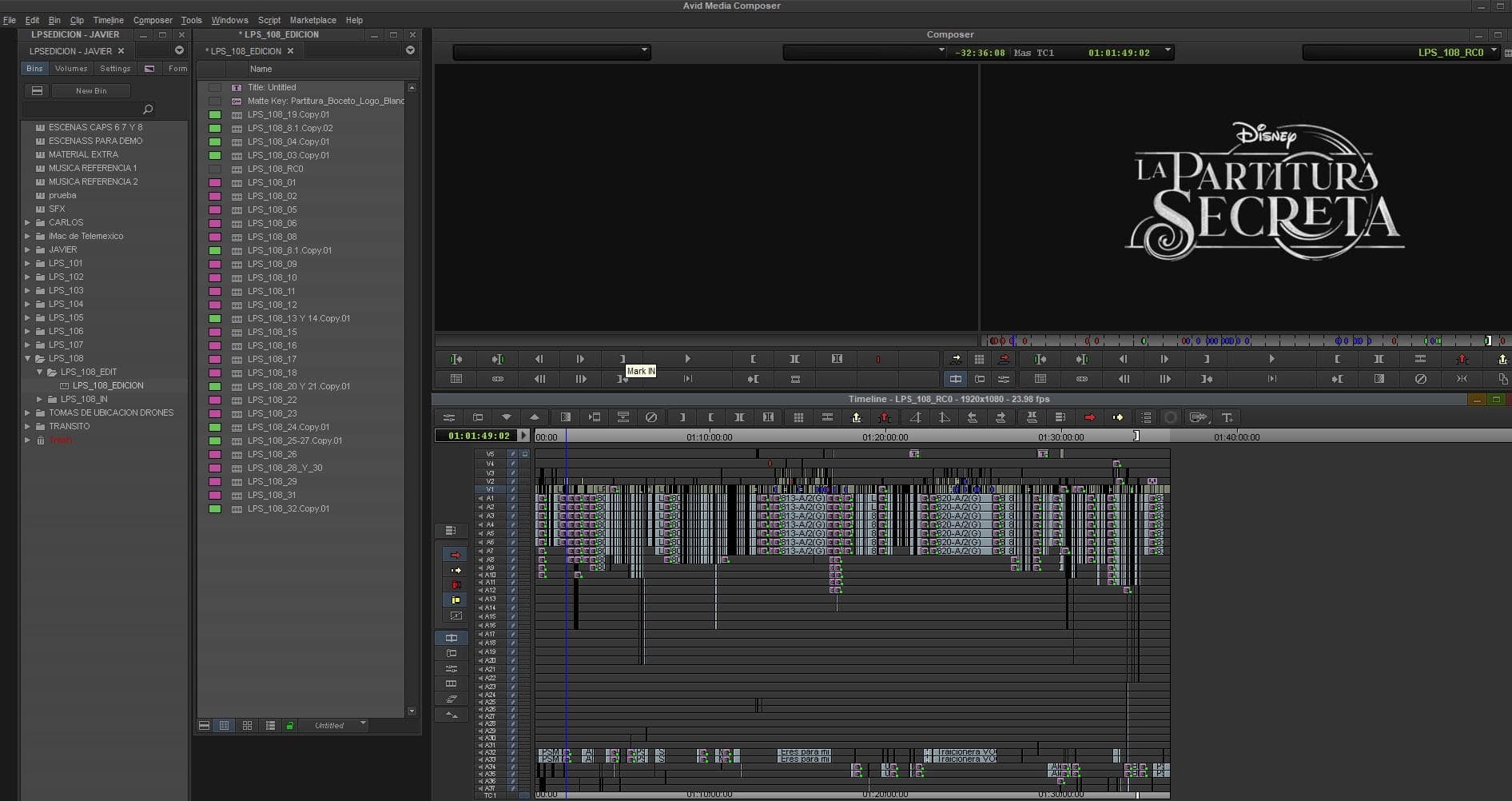Select the red Lift/Overwrite segment mode tool
Viewport: 1512px width, 801px height.
point(456,555)
